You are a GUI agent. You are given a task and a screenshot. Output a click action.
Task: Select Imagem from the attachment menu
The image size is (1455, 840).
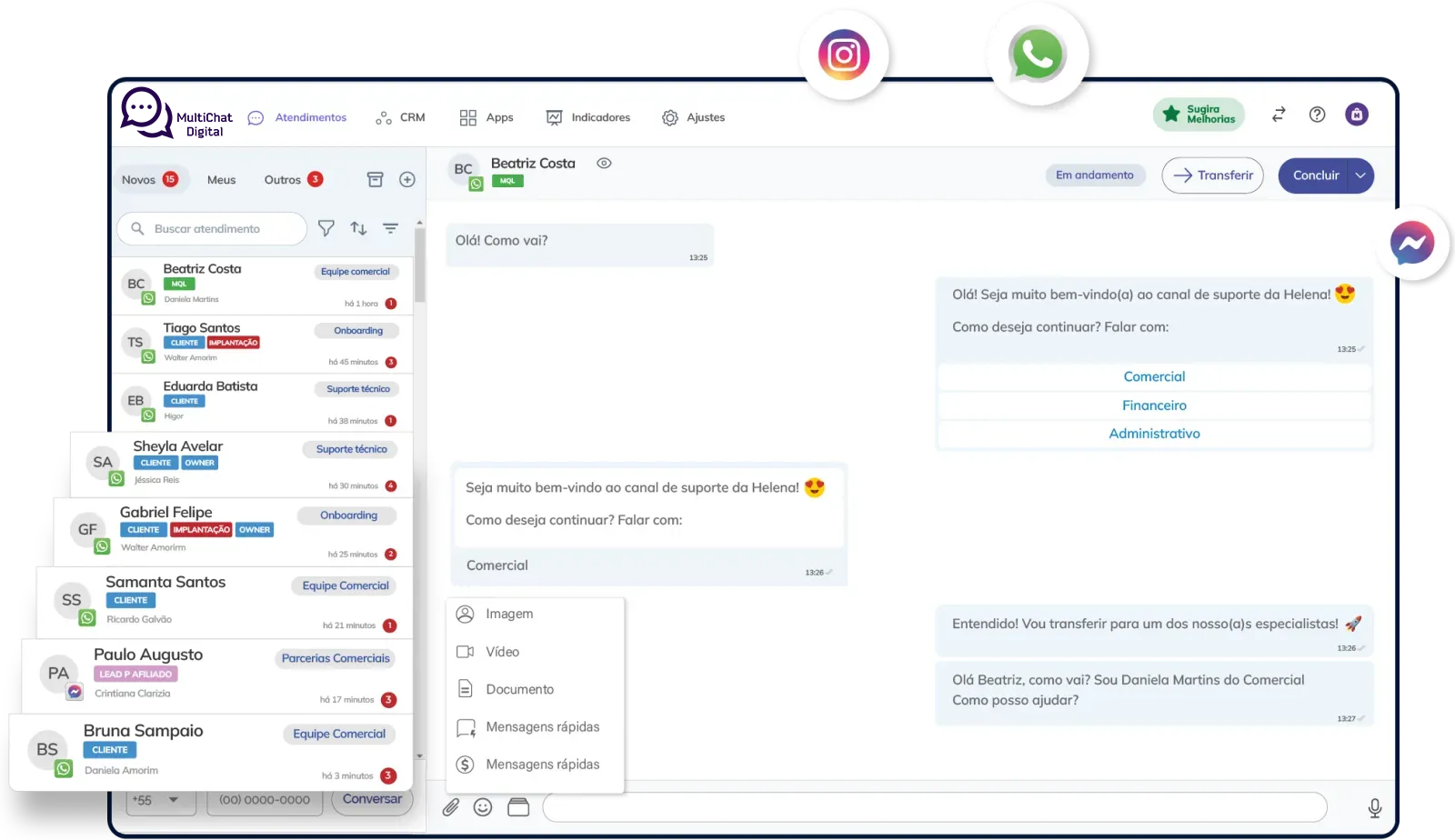536,615
